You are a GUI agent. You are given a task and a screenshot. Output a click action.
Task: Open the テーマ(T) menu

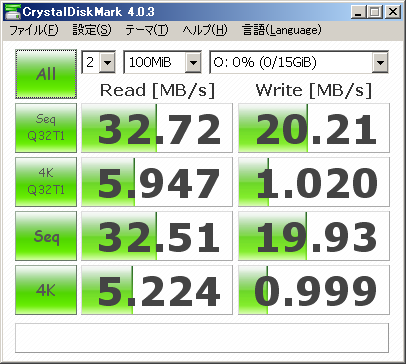(147, 31)
